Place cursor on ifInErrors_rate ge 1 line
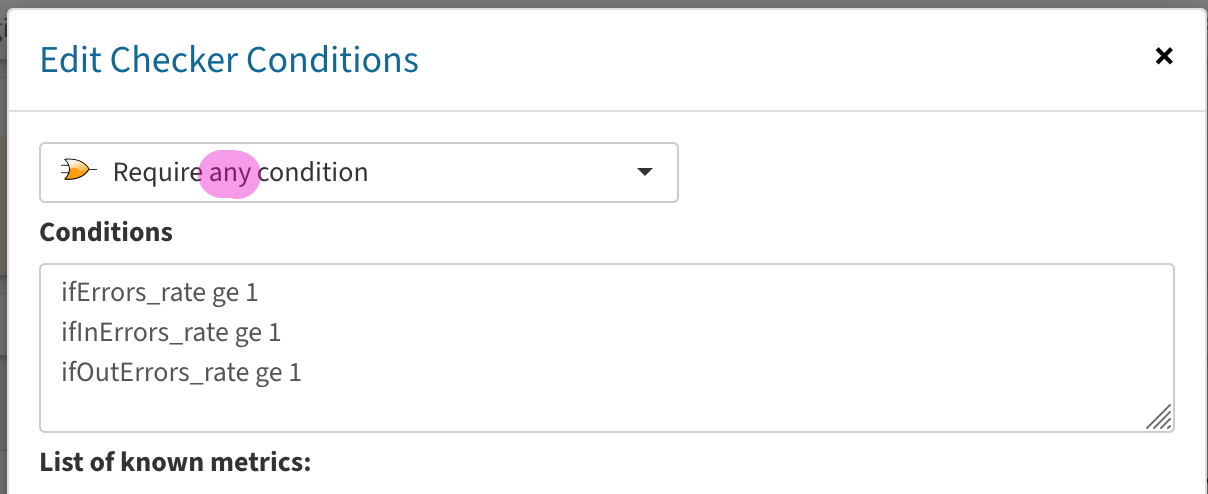Viewport: 1208px width, 494px height. tap(171, 333)
